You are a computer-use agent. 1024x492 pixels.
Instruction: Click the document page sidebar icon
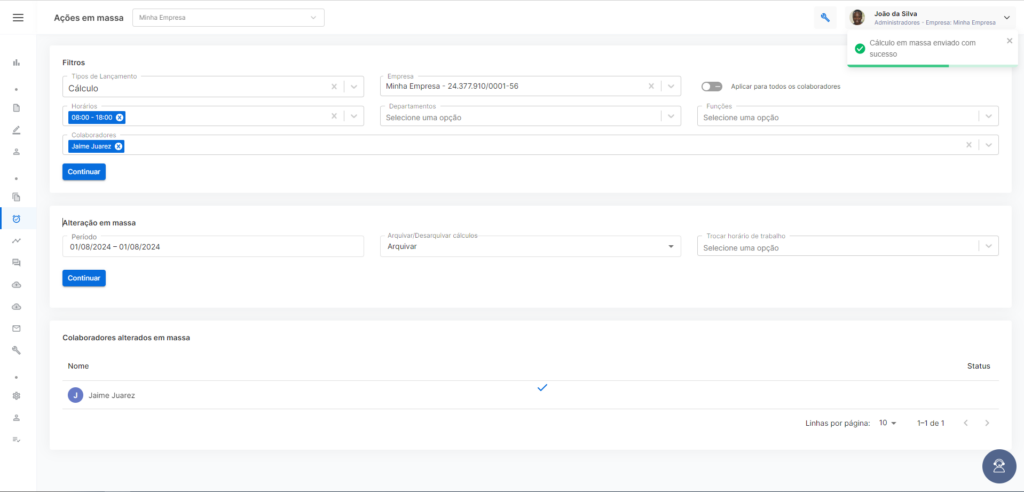(x=16, y=108)
